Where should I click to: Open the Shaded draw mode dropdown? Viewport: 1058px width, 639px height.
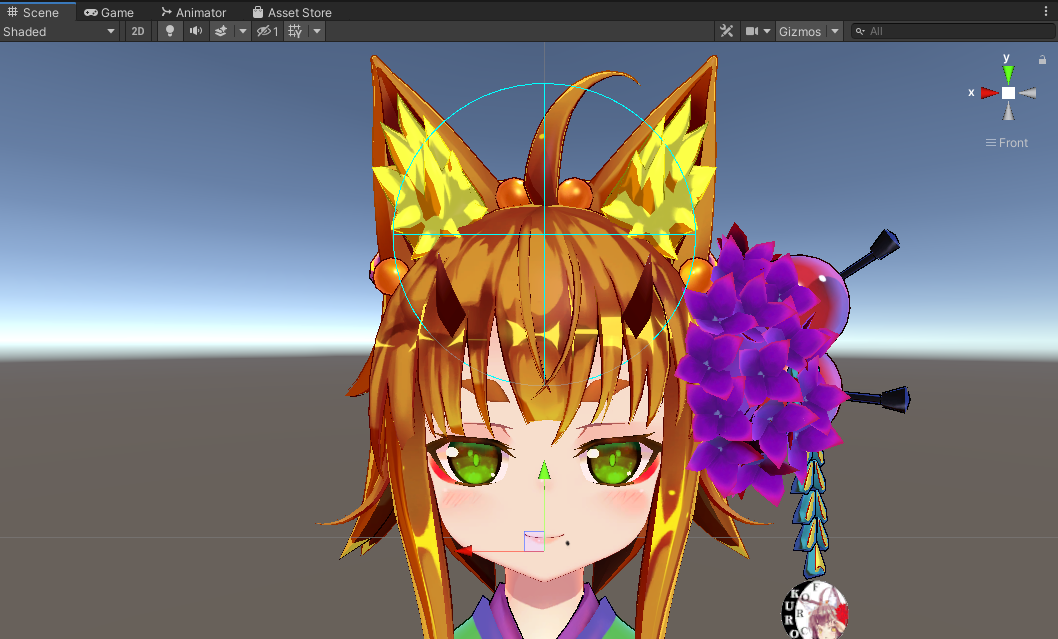[x=59, y=31]
